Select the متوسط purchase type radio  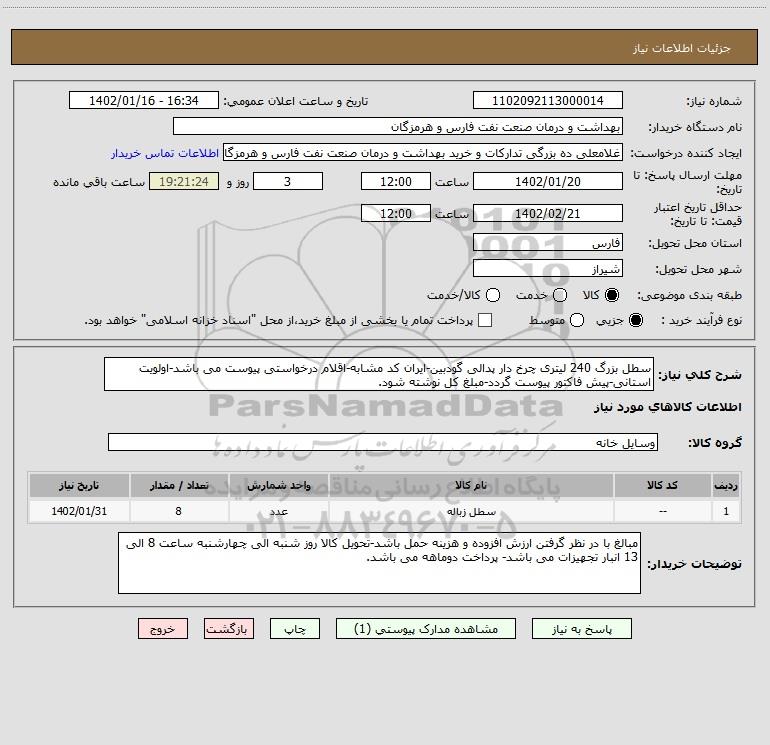coord(577,320)
